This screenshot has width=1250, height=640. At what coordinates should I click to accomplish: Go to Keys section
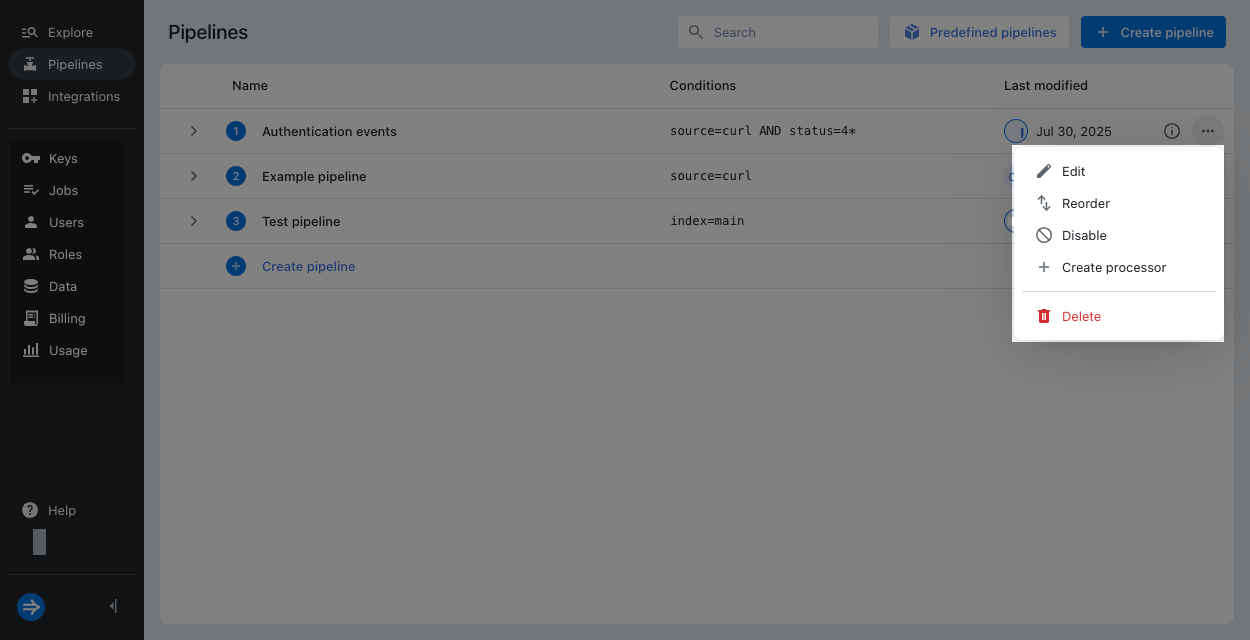(x=62, y=159)
